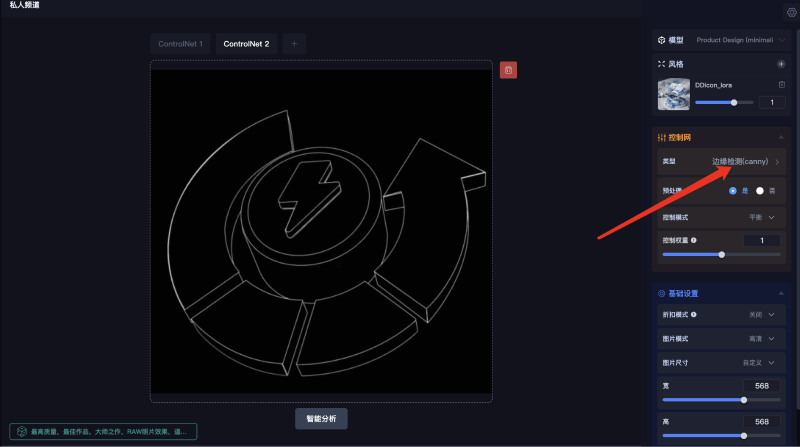
Task: Collapse the 控制网 section
Action: pyautogui.click(x=780, y=137)
